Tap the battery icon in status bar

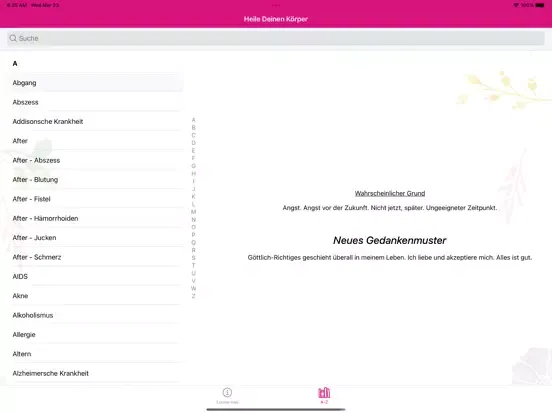pos(540,5)
